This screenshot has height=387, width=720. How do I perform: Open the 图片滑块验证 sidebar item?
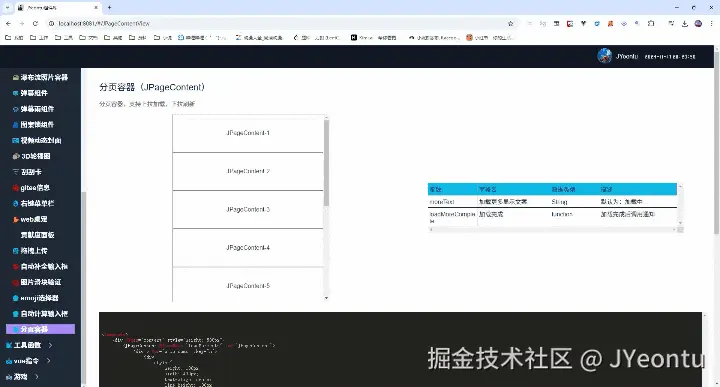coord(37,282)
